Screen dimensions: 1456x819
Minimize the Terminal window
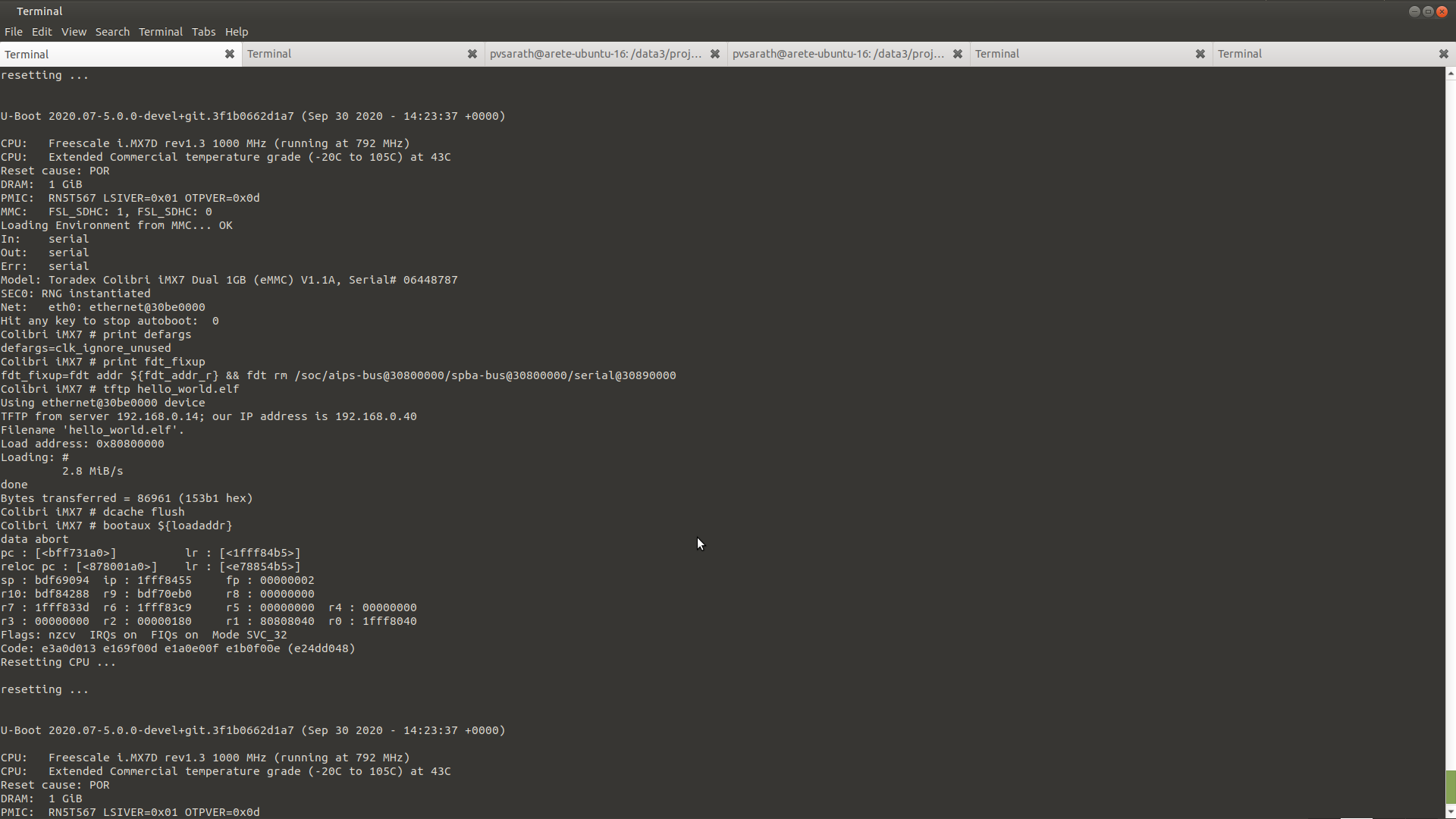click(x=1414, y=11)
